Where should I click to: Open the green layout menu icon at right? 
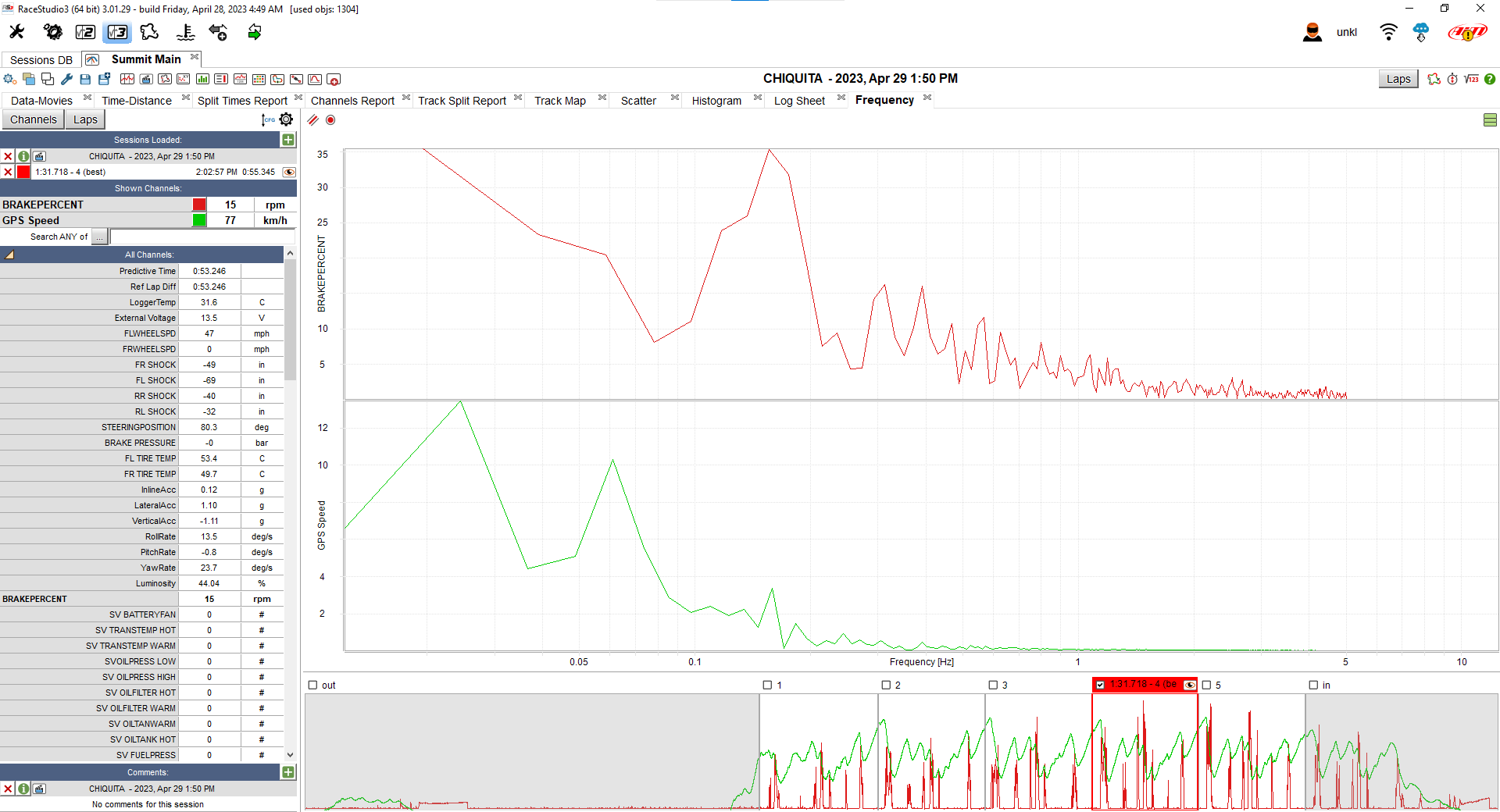(1490, 119)
